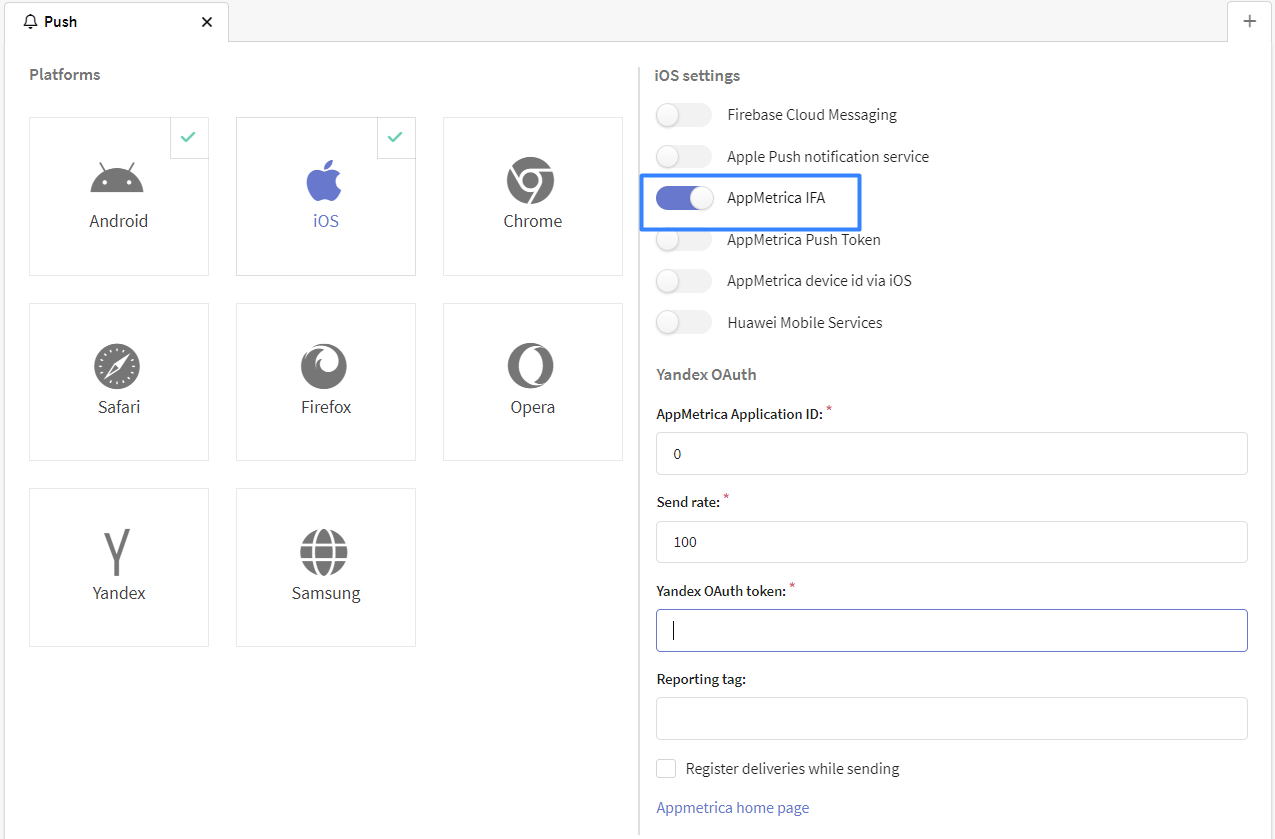The width and height of the screenshot is (1275, 839).
Task: Click the AppMetrica Application ID label
Action: [739, 414]
